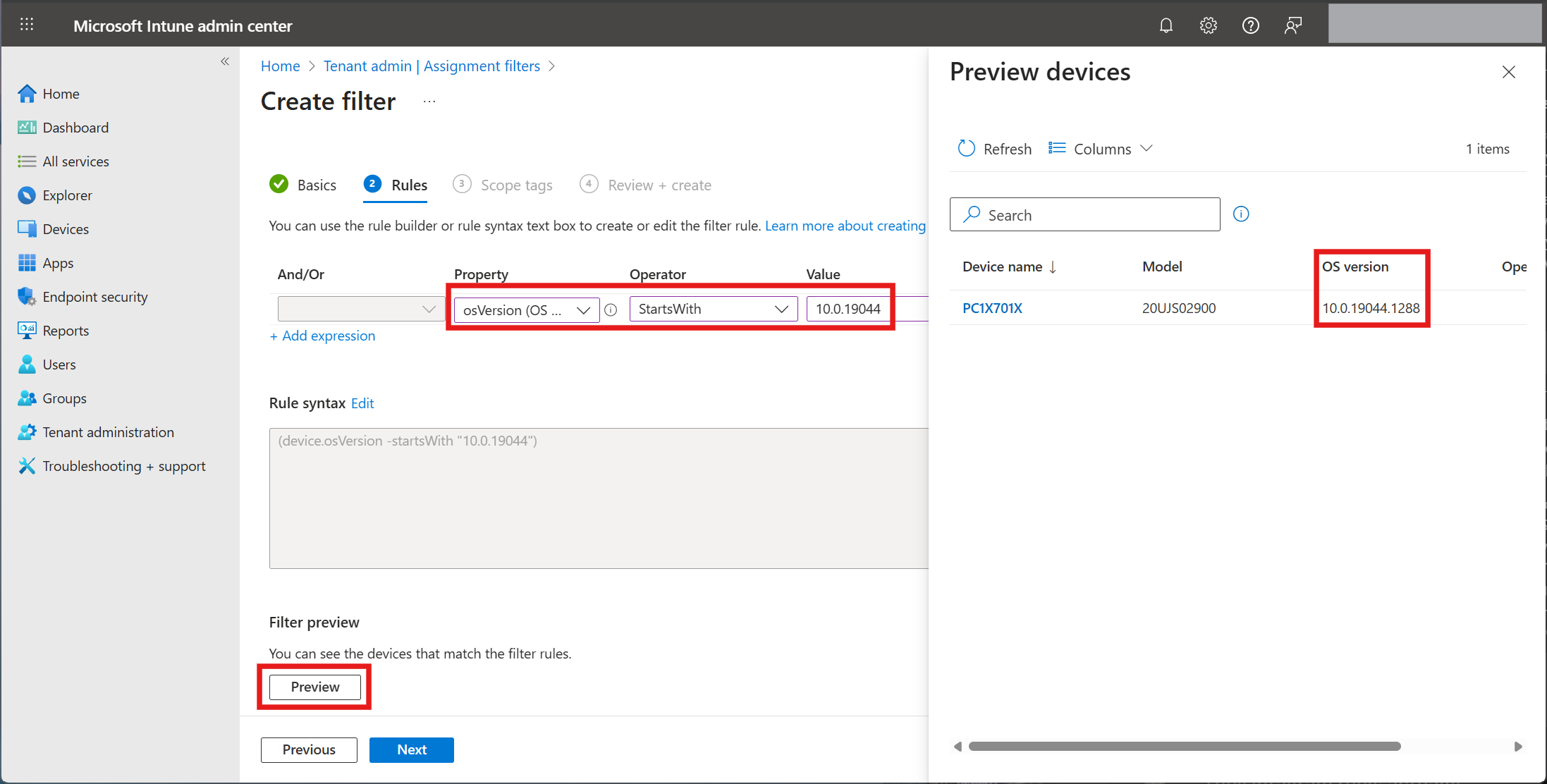Click the Model column header
The width and height of the screenshot is (1547, 784).
pyautogui.click(x=1162, y=267)
